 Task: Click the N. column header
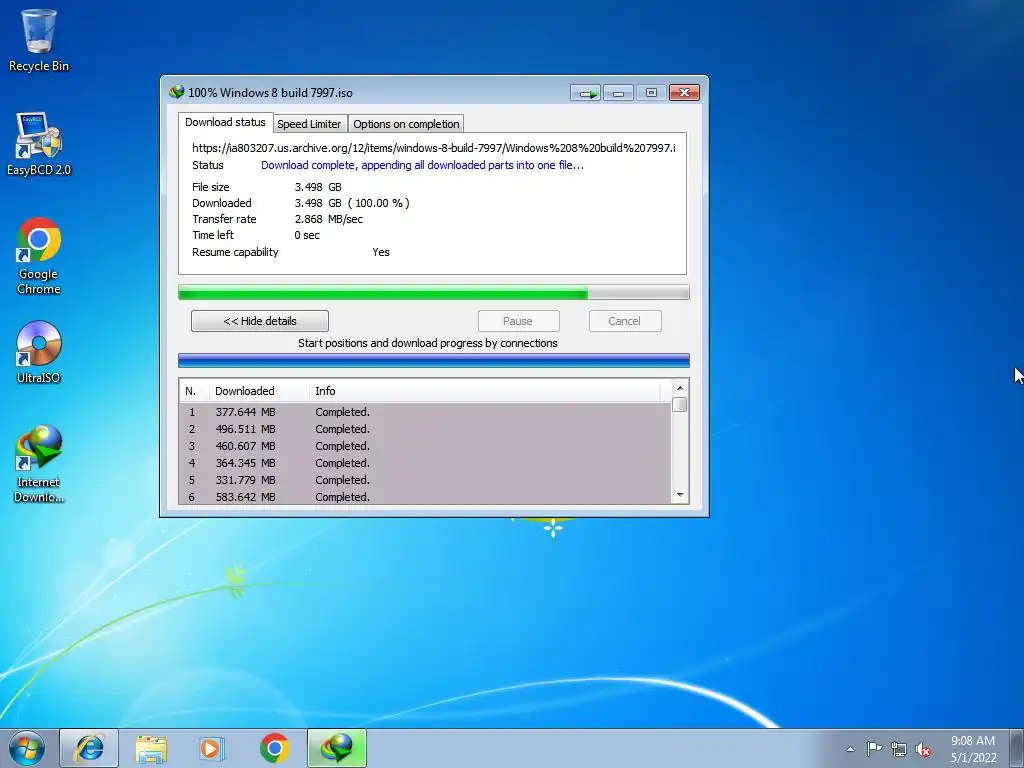pos(194,391)
